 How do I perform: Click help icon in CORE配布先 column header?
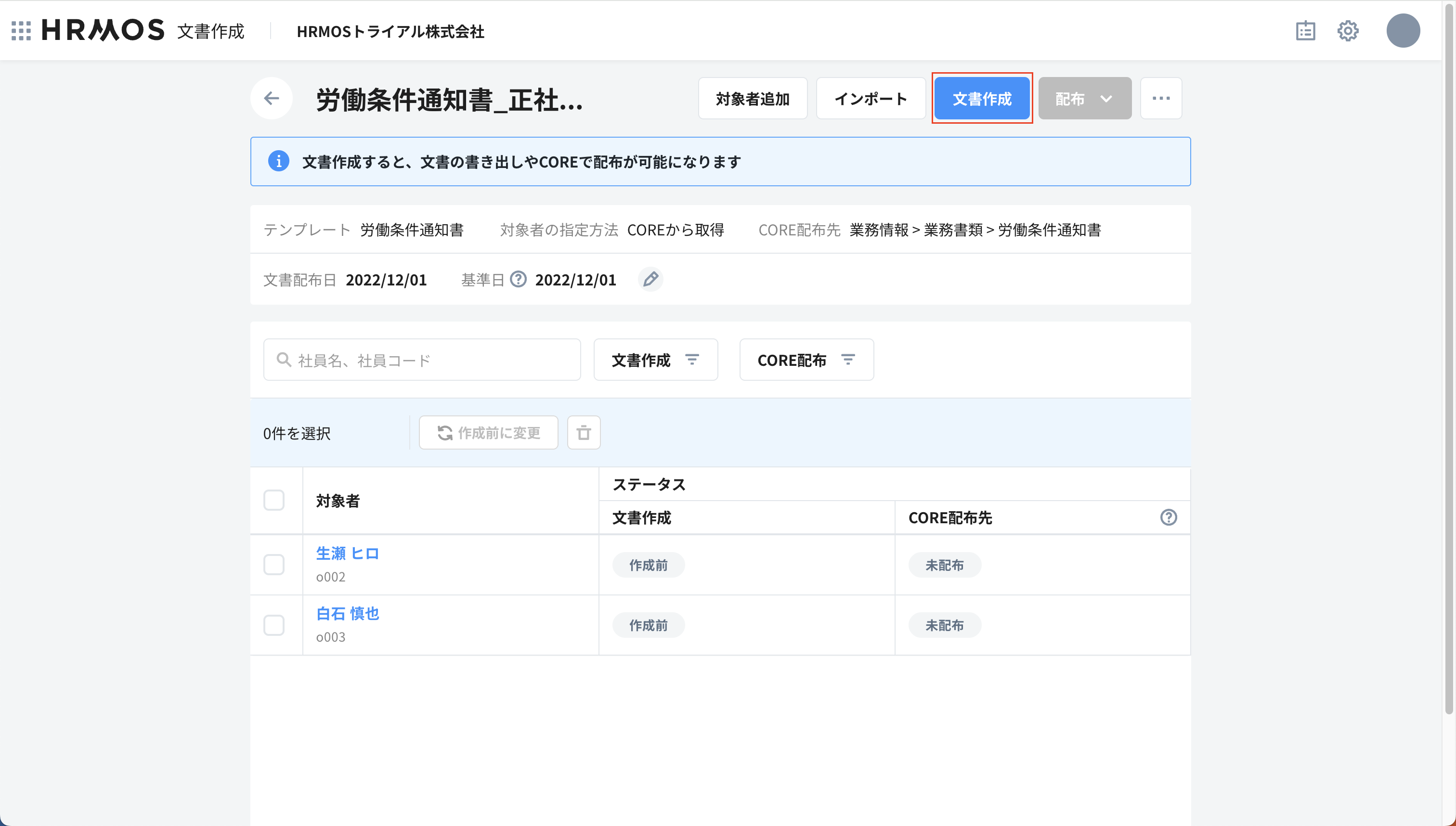coord(1169,517)
